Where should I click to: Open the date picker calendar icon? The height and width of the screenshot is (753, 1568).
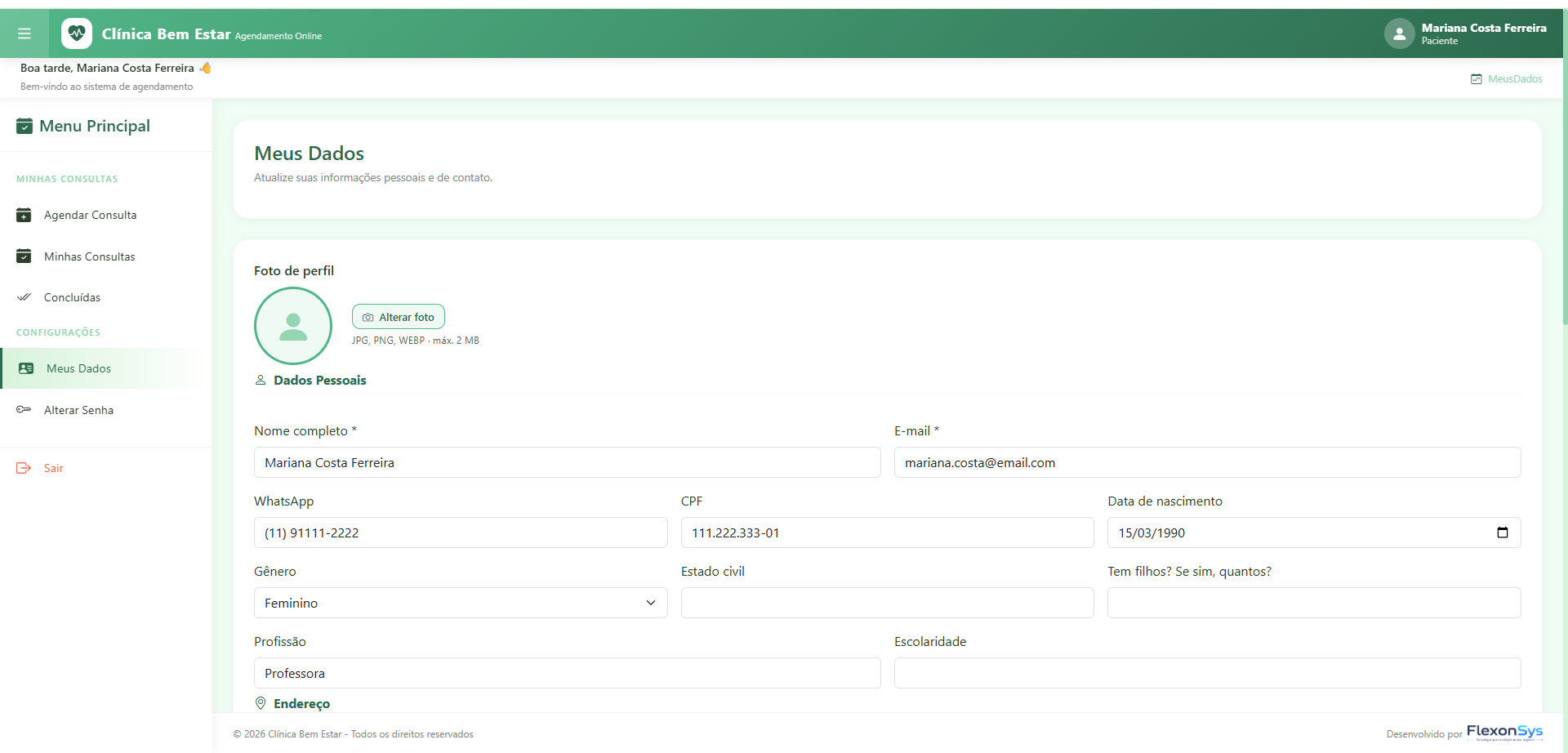[1502, 532]
